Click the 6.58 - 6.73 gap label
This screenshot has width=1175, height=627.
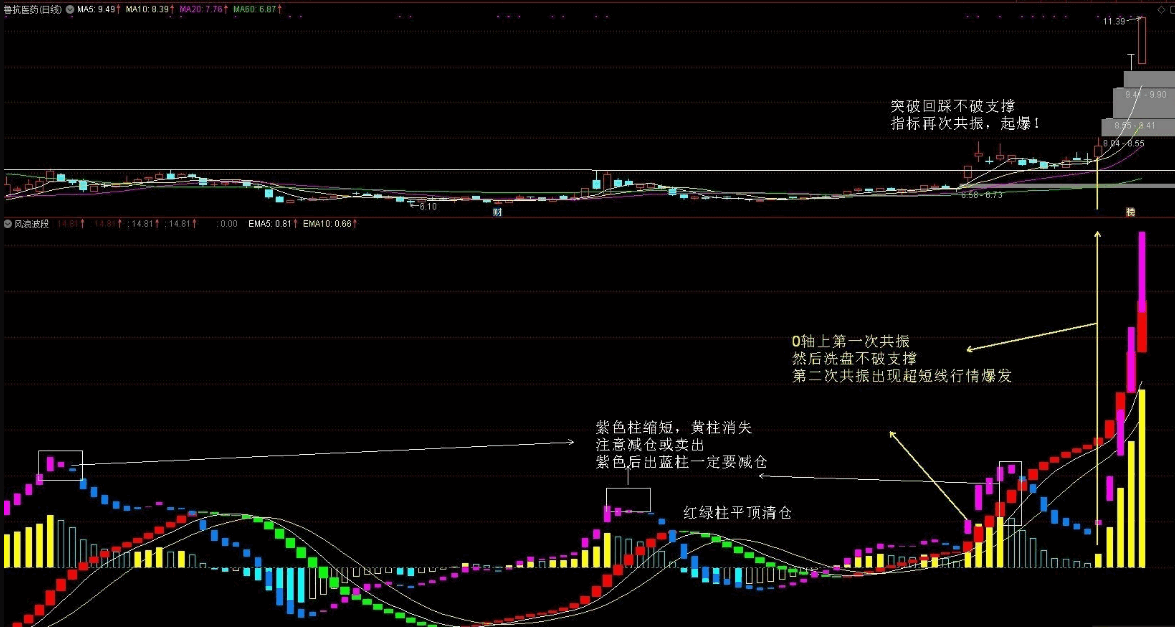tap(982, 195)
